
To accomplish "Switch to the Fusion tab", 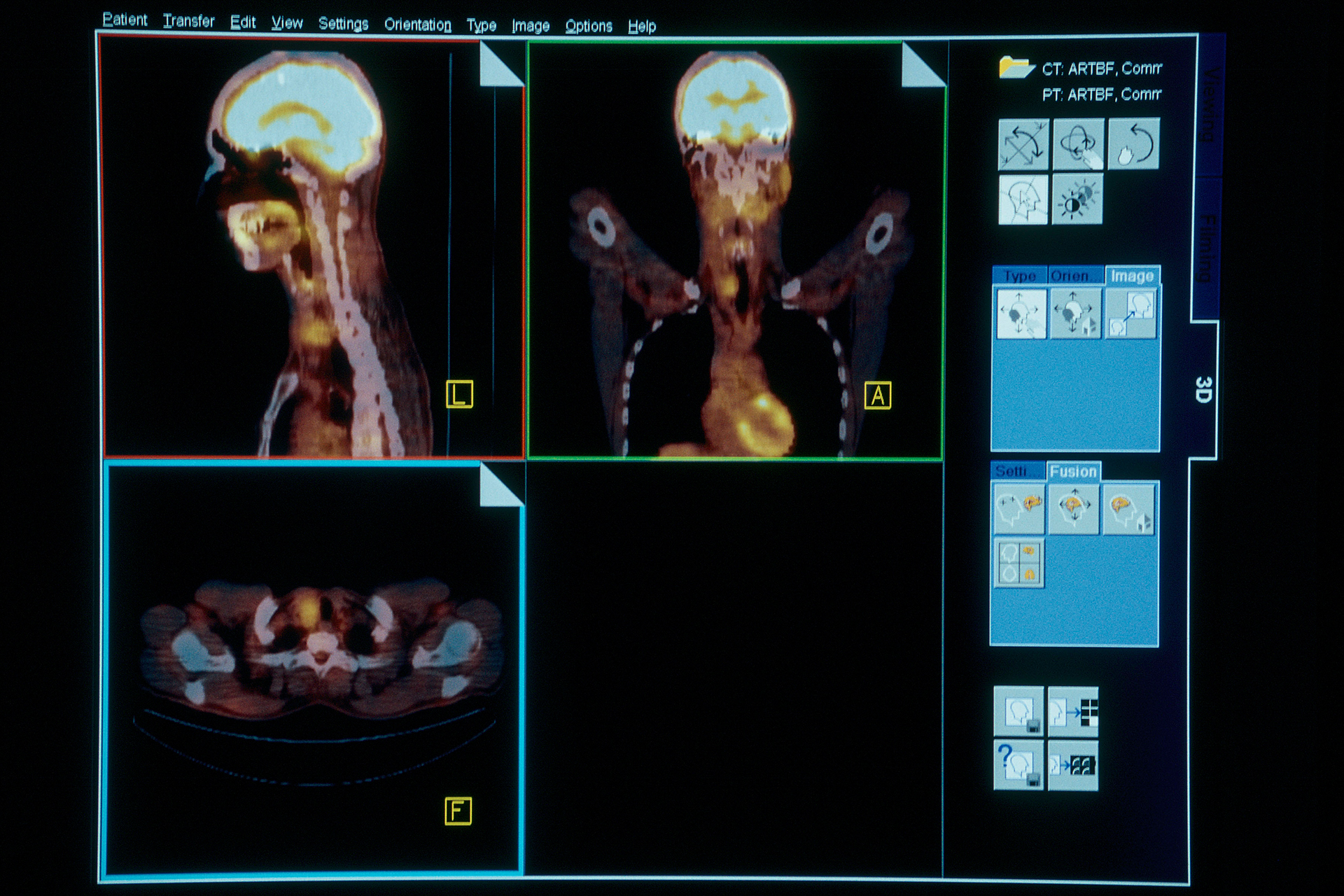I will 1074,471.
